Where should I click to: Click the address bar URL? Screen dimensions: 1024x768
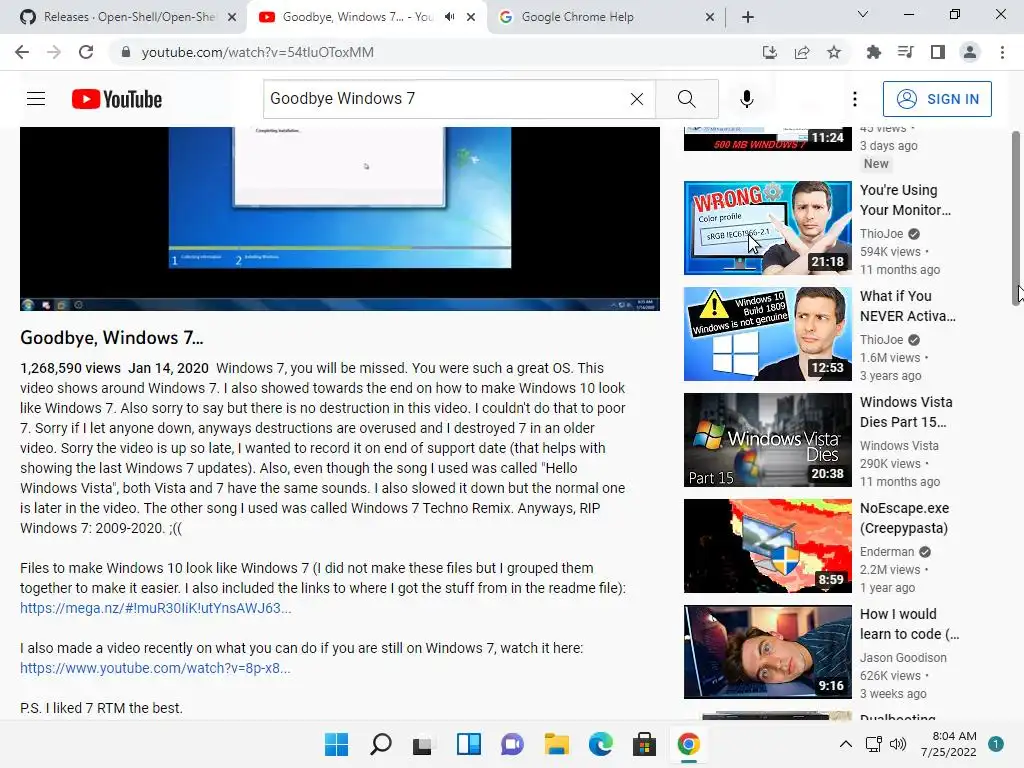(x=257, y=52)
